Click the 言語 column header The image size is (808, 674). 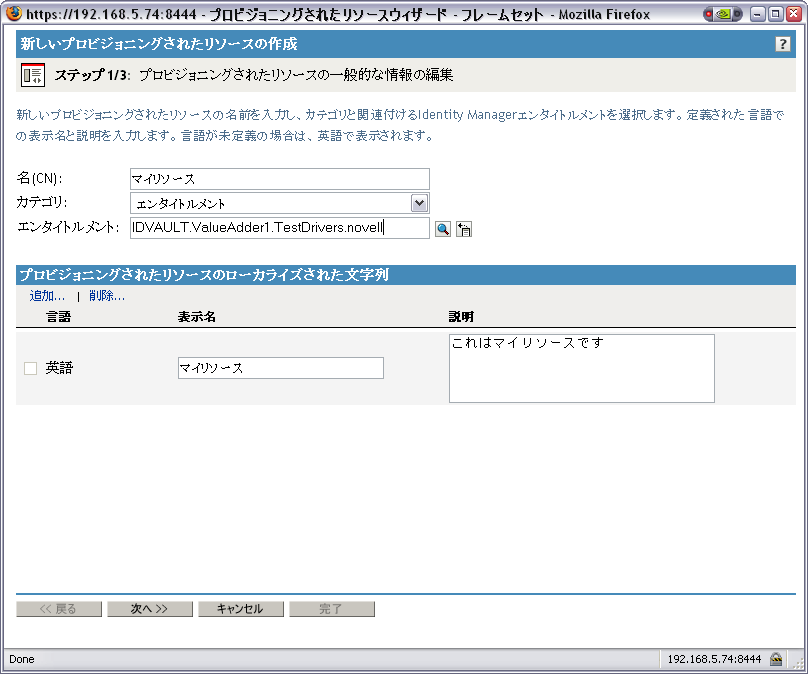tap(58, 316)
